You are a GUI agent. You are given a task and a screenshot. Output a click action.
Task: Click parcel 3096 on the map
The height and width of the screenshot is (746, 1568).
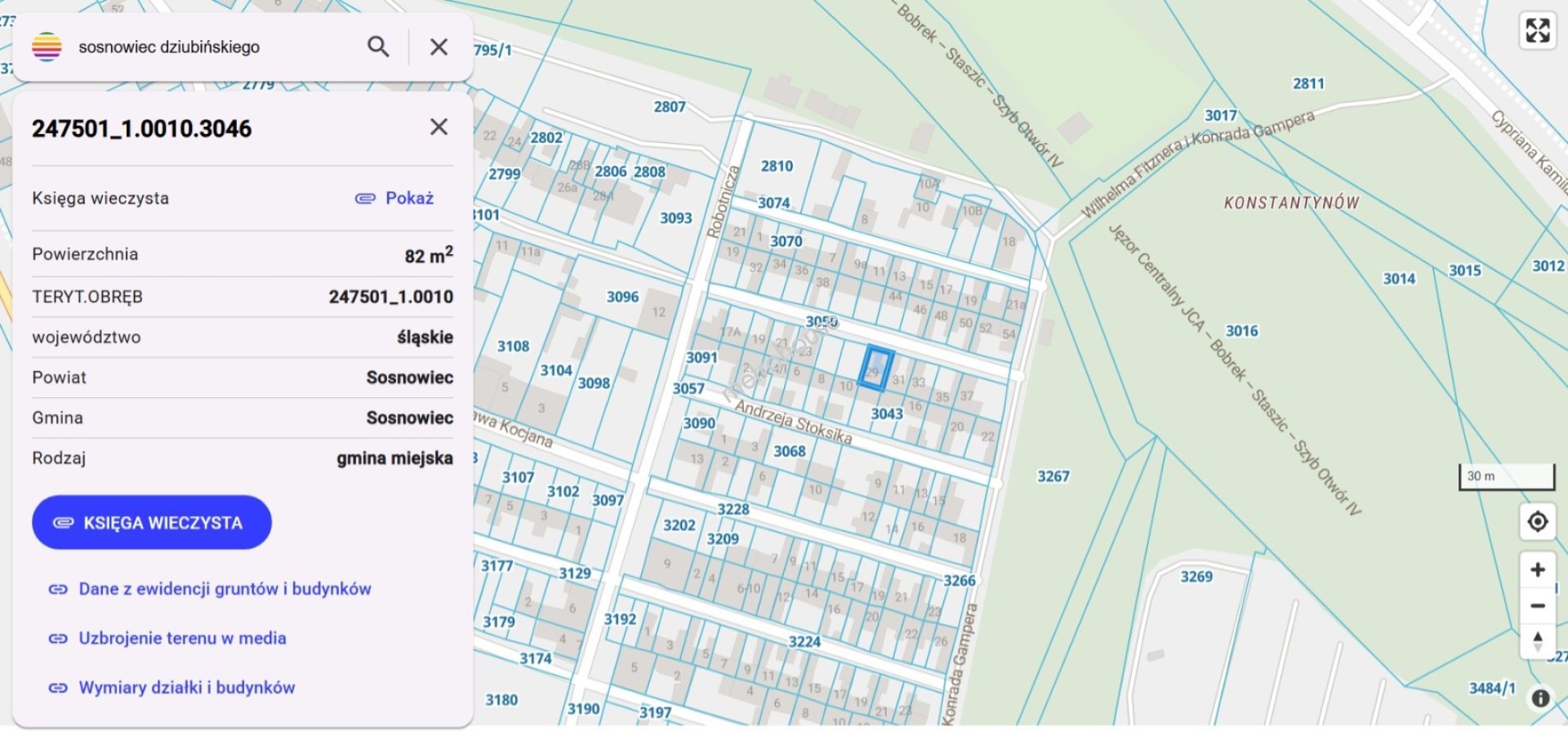pyautogui.click(x=621, y=297)
